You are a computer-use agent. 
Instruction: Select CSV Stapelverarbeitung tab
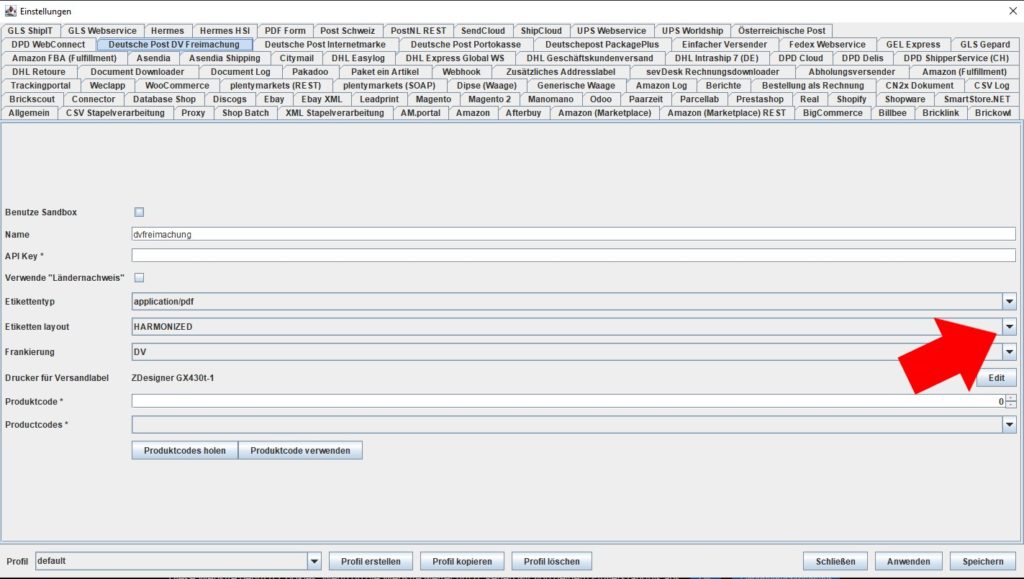click(115, 113)
